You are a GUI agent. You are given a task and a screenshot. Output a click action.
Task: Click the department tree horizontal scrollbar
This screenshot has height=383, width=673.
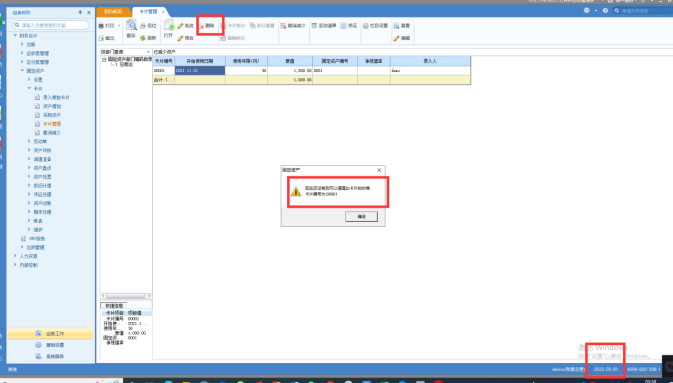click(126, 296)
